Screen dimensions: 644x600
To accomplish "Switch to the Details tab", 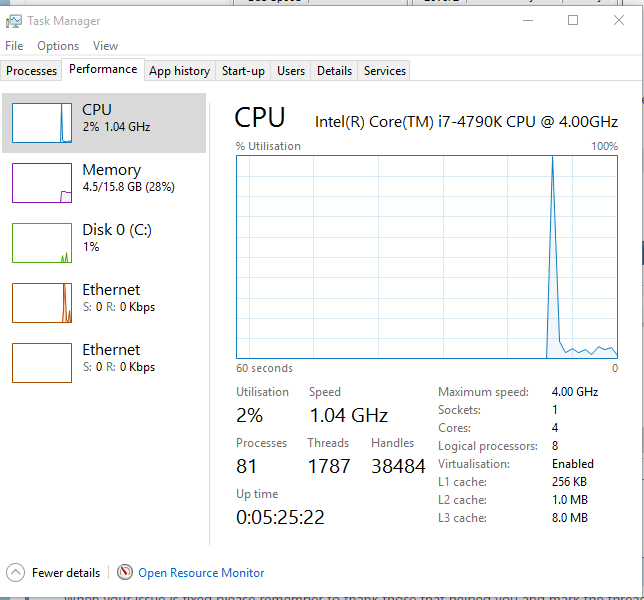I will [x=334, y=71].
